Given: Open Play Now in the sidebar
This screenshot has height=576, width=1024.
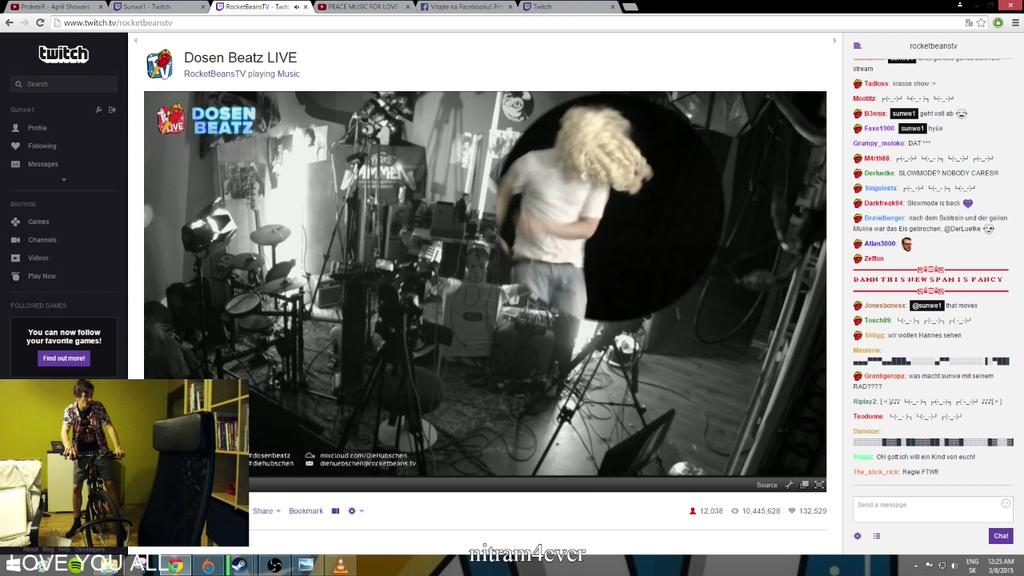Looking at the screenshot, I should point(42,276).
